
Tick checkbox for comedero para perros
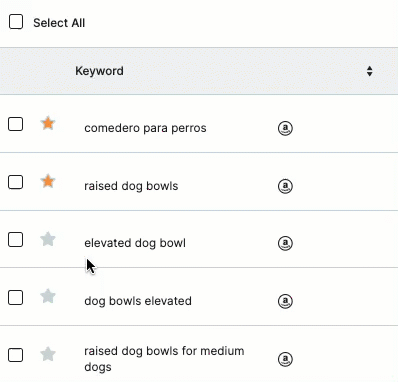pyautogui.click(x=15, y=124)
